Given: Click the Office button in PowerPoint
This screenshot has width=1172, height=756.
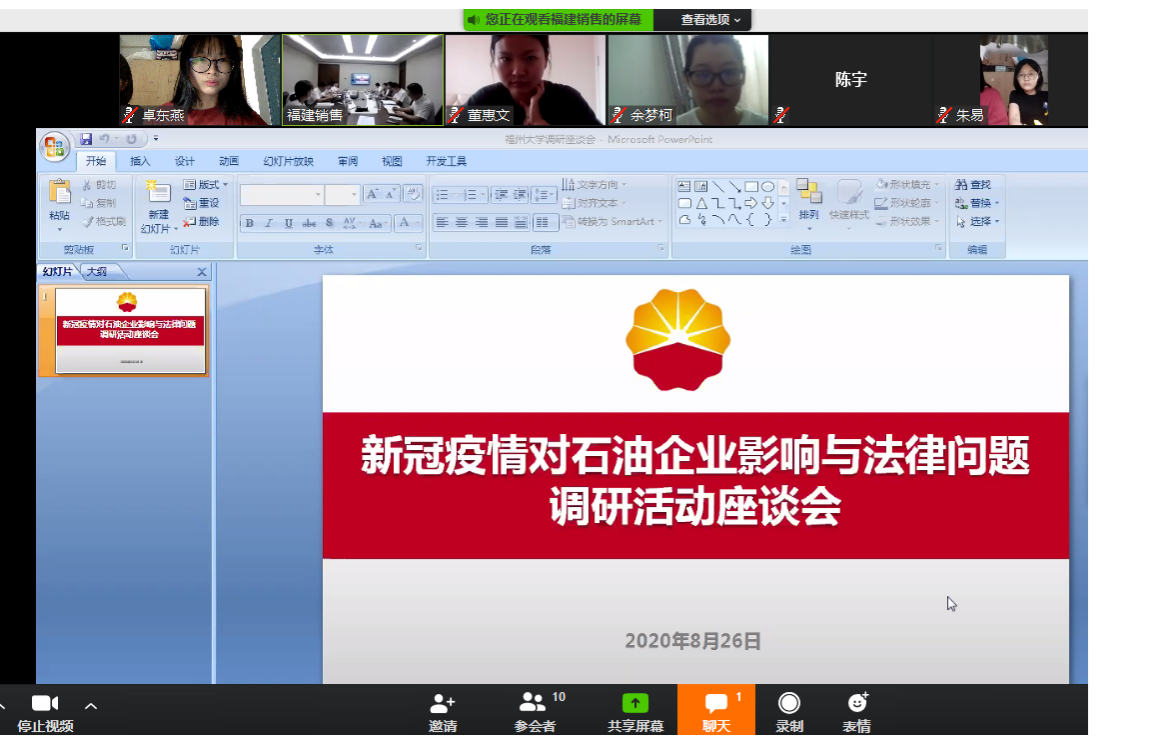Looking at the screenshot, I should click(55, 148).
